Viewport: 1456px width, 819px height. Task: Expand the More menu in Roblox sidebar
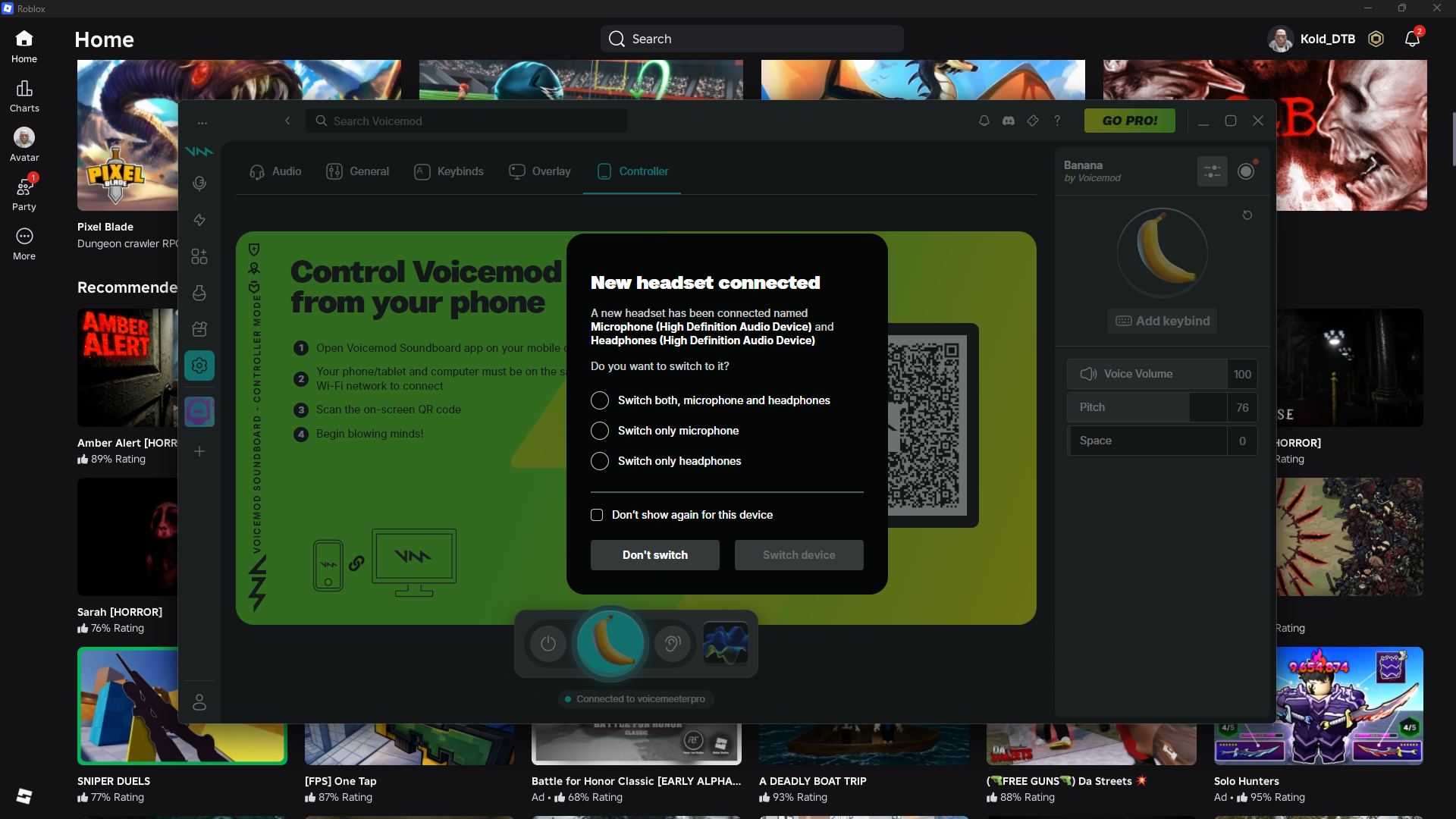24,244
